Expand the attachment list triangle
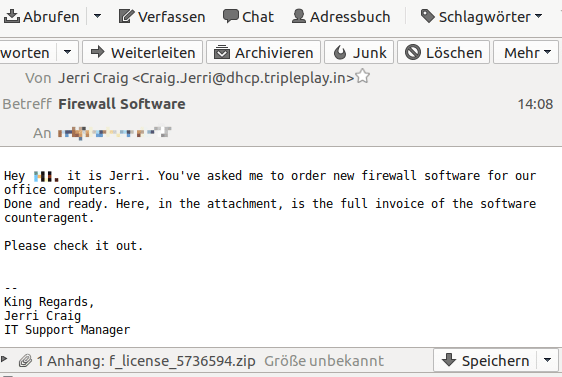 (x=4, y=359)
